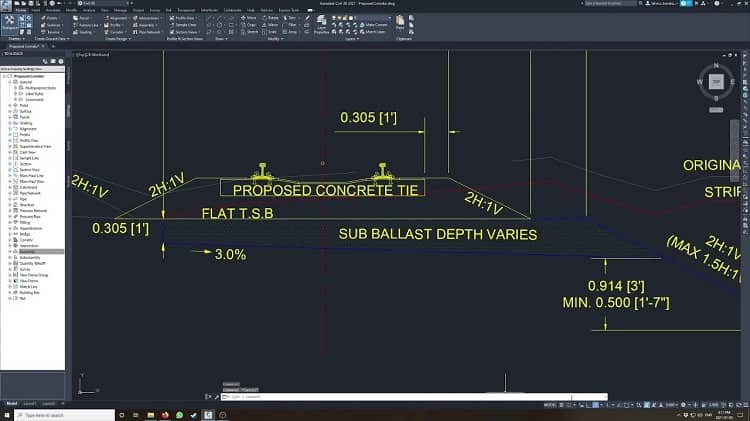Open File Explorer from the taskbar
Viewport: 750px width, 421px height.
coord(151,415)
